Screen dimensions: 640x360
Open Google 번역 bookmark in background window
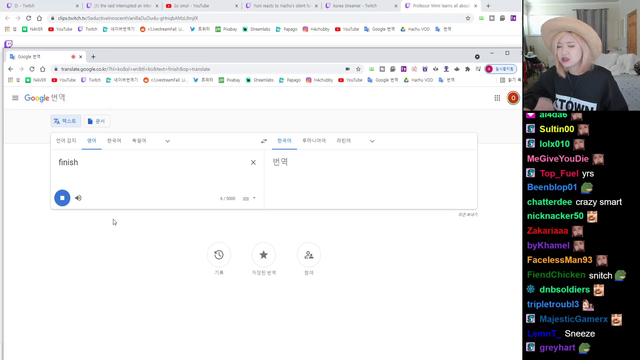(379, 29)
